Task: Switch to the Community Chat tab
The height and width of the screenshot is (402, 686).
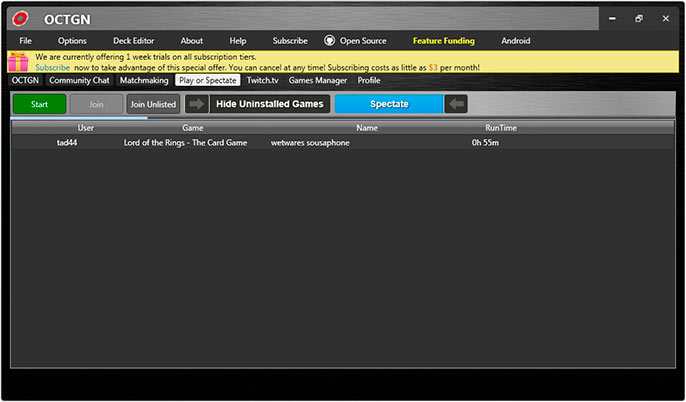Action: [x=79, y=80]
